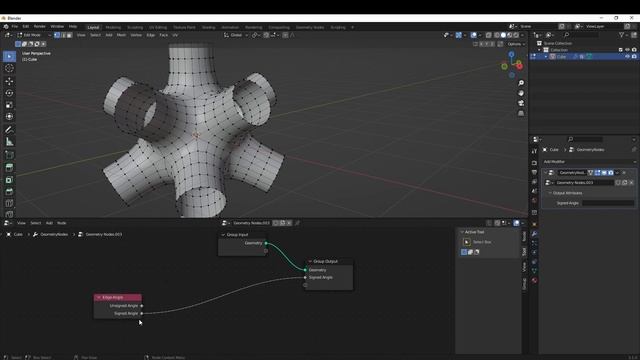This screenshot has height=360, width=640.
Task: Select the Annotate tool
Action: [x=9, y=130]
